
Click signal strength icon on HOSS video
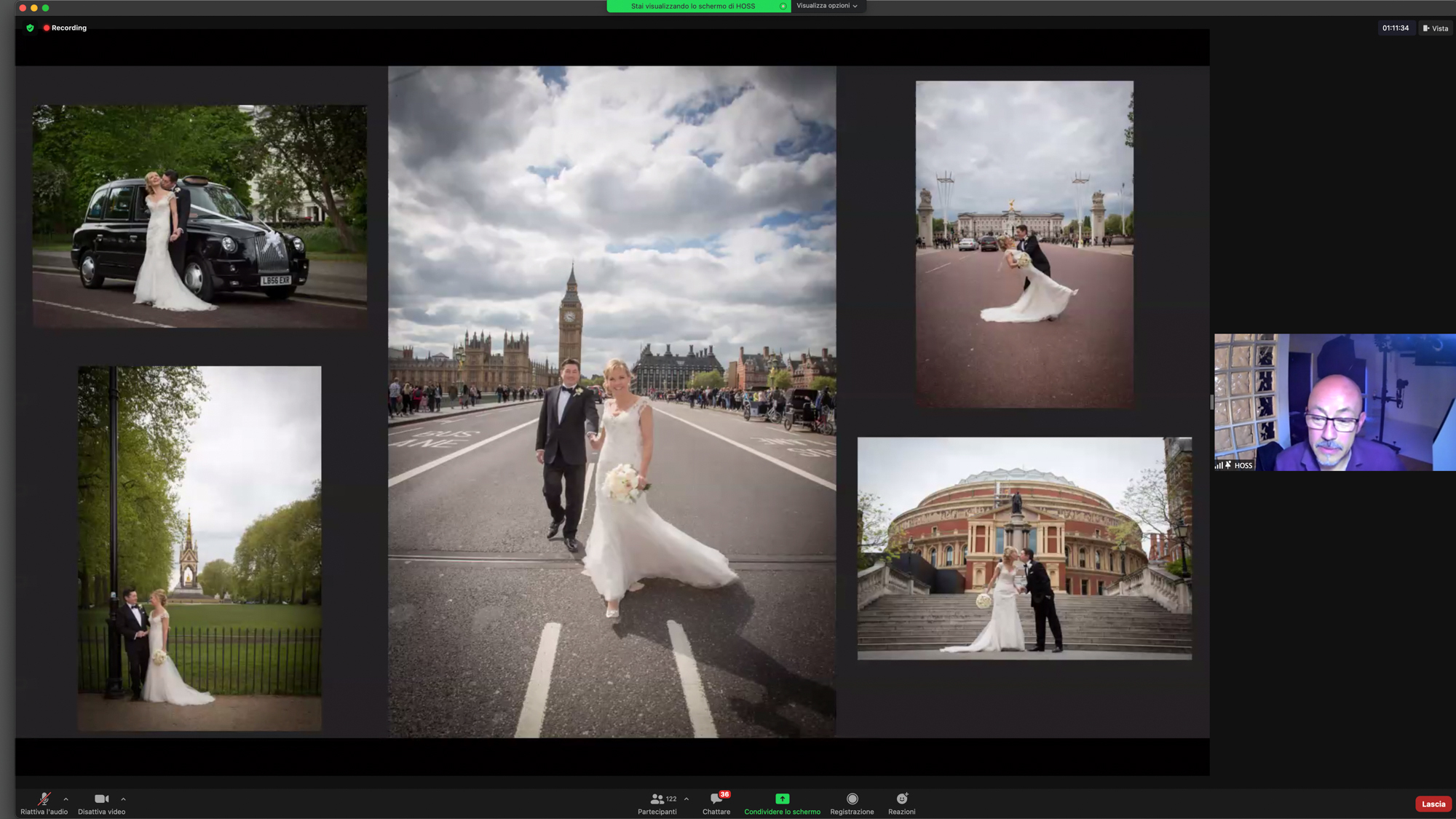click(x=1219, y=465)
